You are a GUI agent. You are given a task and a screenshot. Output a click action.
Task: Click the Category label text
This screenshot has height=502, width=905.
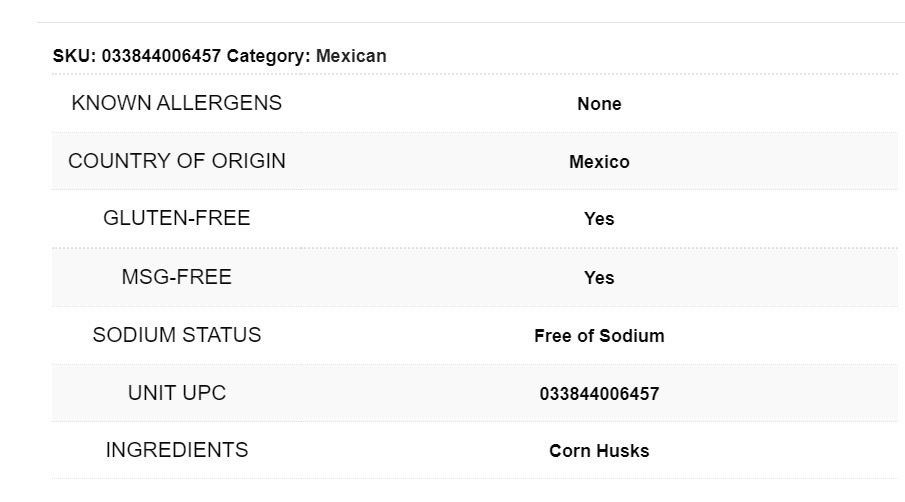pos(268,56)
